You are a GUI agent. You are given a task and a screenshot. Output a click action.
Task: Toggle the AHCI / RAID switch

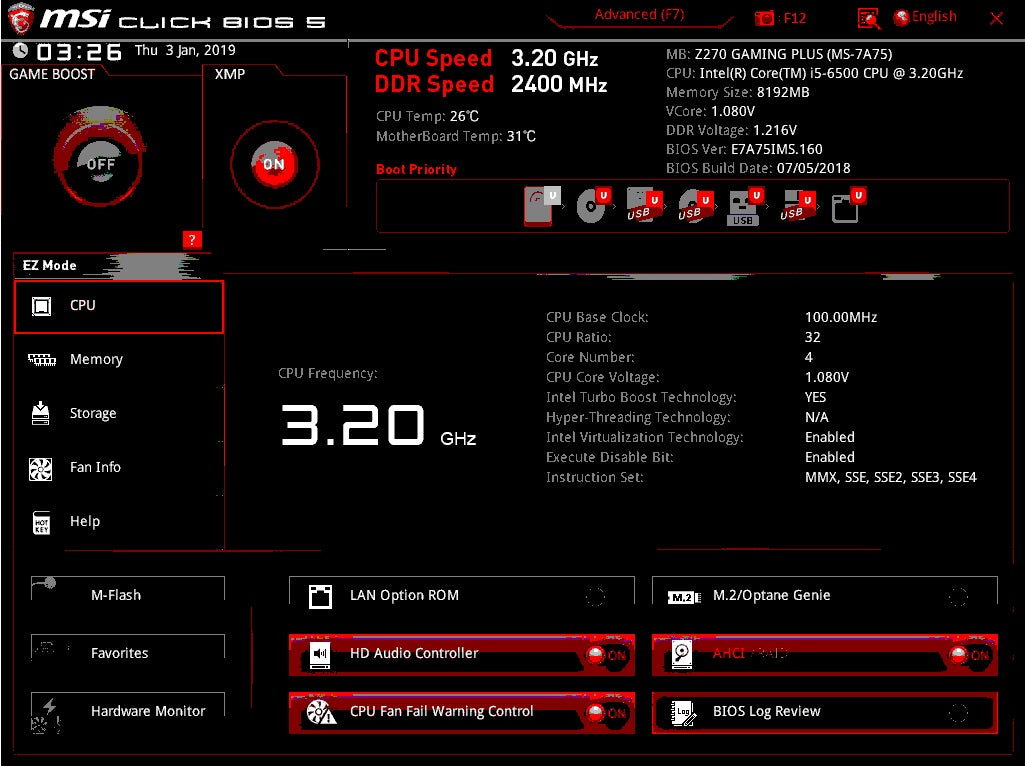tap(969, 654)
